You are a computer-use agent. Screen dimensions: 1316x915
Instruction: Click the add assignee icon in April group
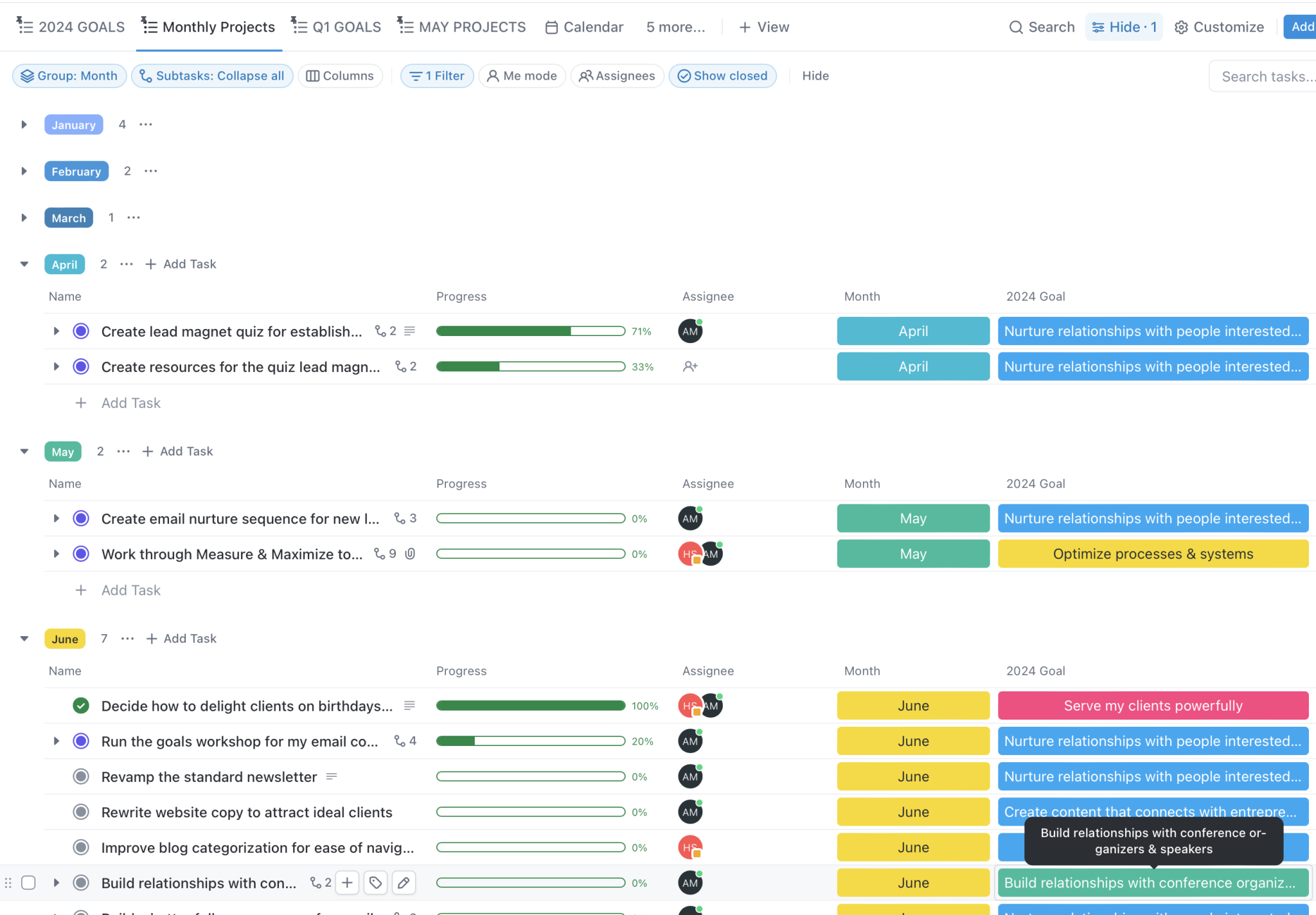(x=690, y=367)
